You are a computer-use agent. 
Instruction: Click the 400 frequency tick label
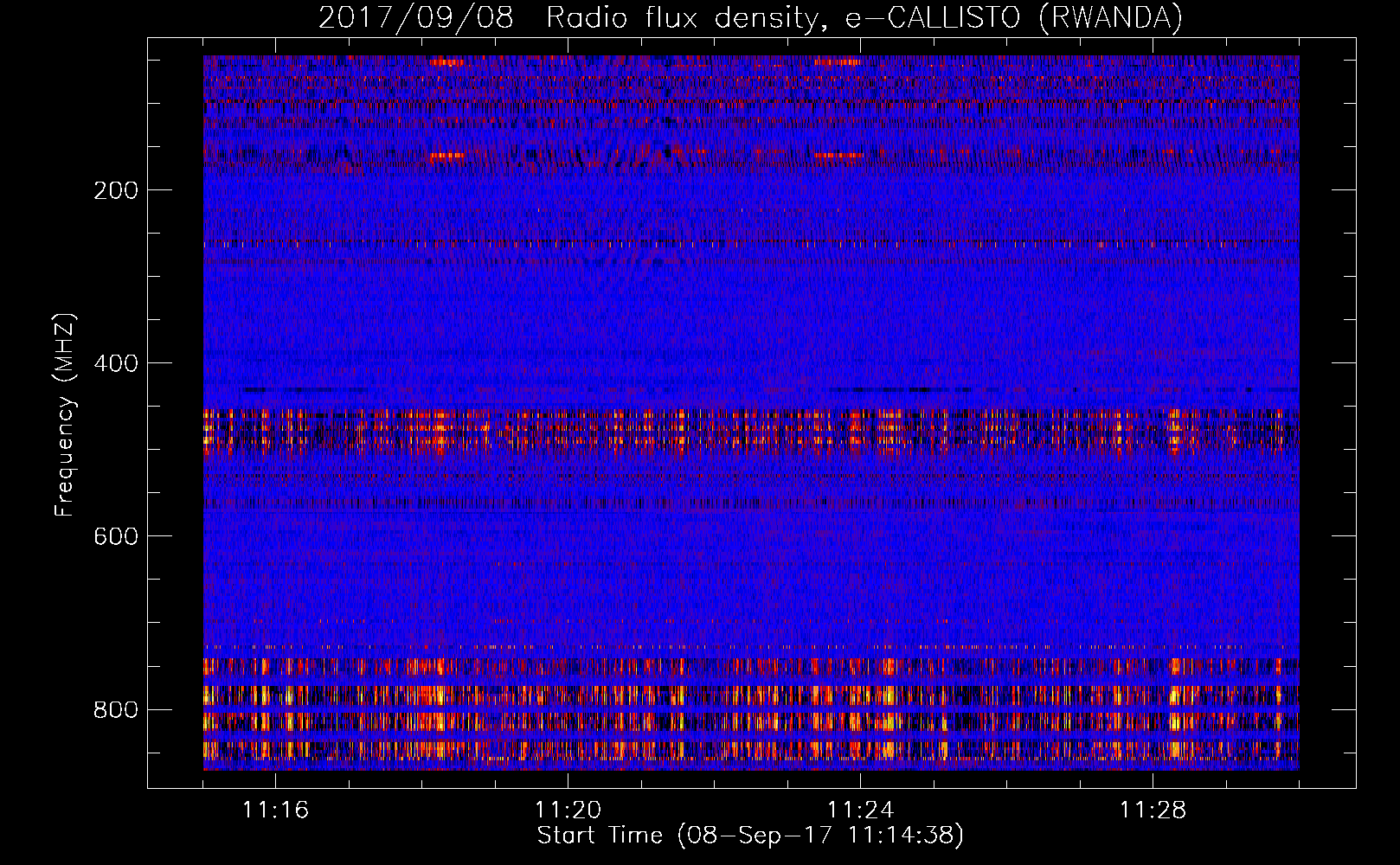tap(116, 363)
